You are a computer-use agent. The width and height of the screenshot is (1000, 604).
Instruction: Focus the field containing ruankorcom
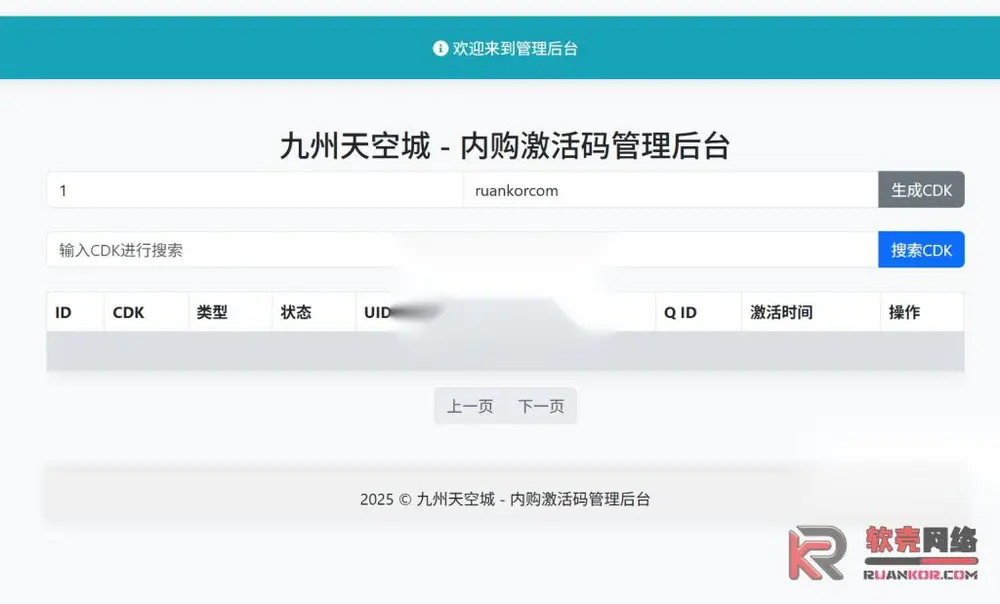670,190
